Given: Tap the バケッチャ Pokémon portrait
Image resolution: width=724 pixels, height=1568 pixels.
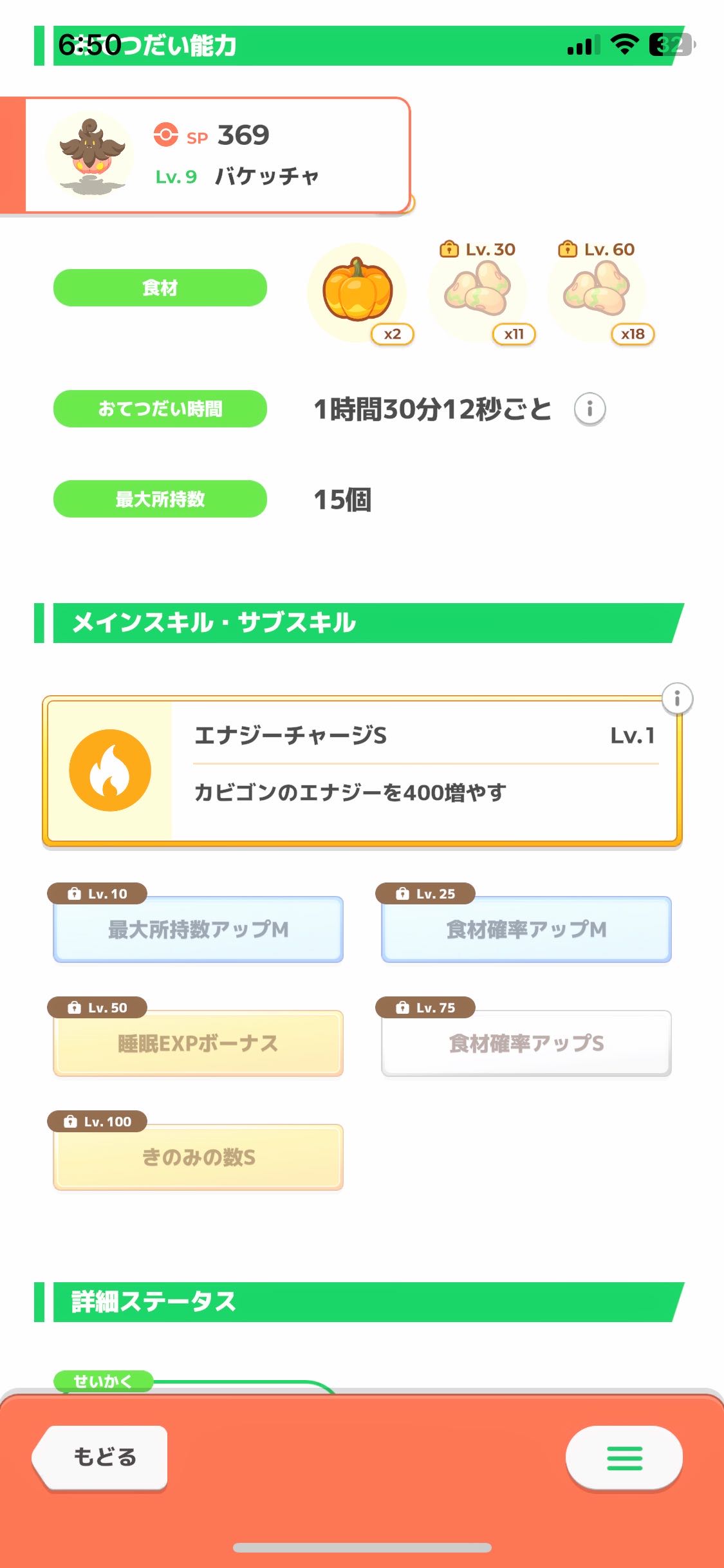Looking at the screenshot, I should [90, 154].
